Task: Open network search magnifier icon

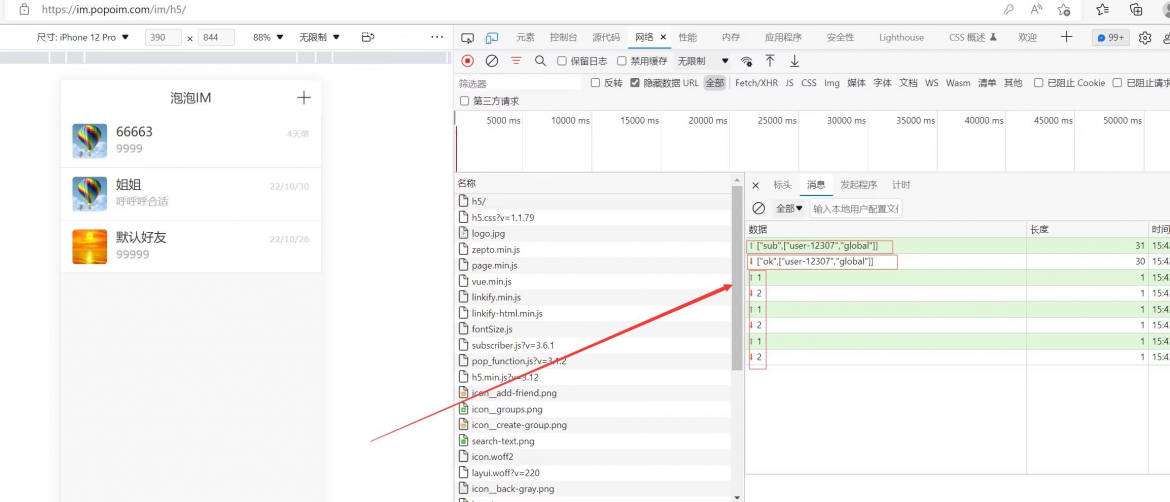Action: 540,61
